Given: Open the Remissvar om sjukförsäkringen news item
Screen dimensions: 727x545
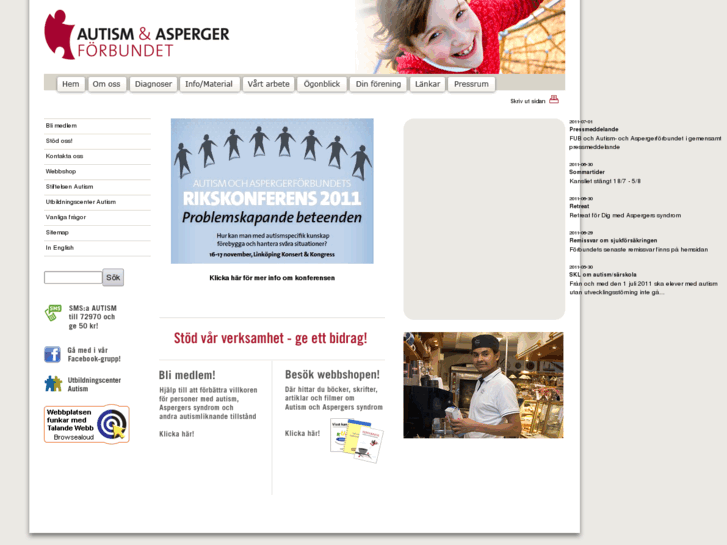Looking at the screenshot, I should pos(613,241).
